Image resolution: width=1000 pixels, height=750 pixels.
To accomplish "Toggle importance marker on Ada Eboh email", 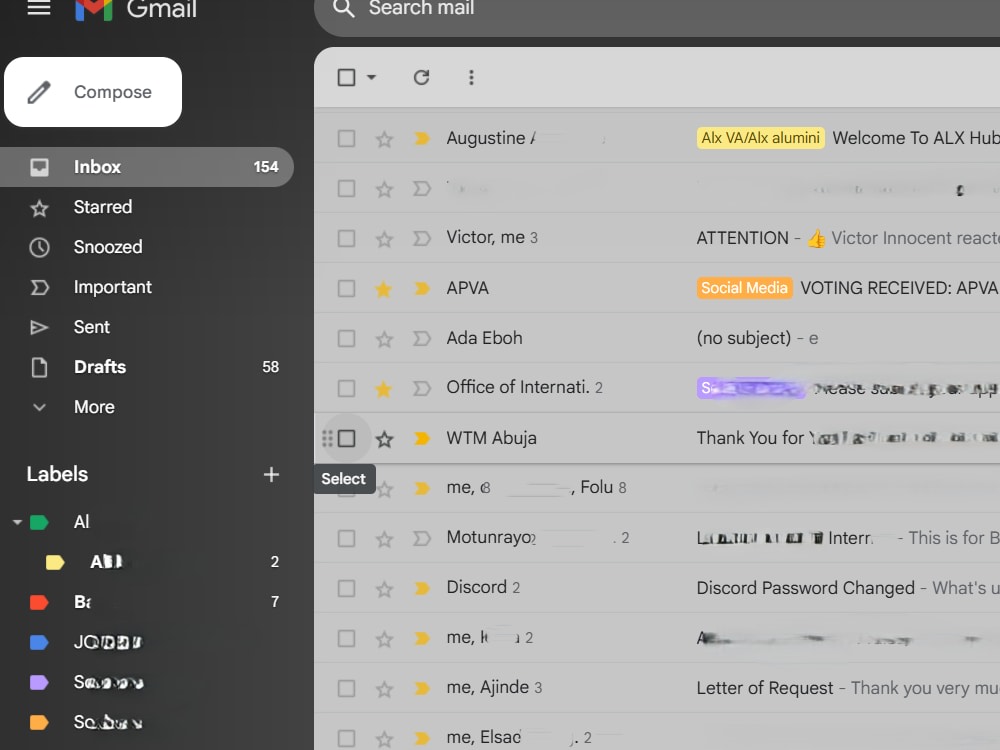I will [x=422, y=338].
